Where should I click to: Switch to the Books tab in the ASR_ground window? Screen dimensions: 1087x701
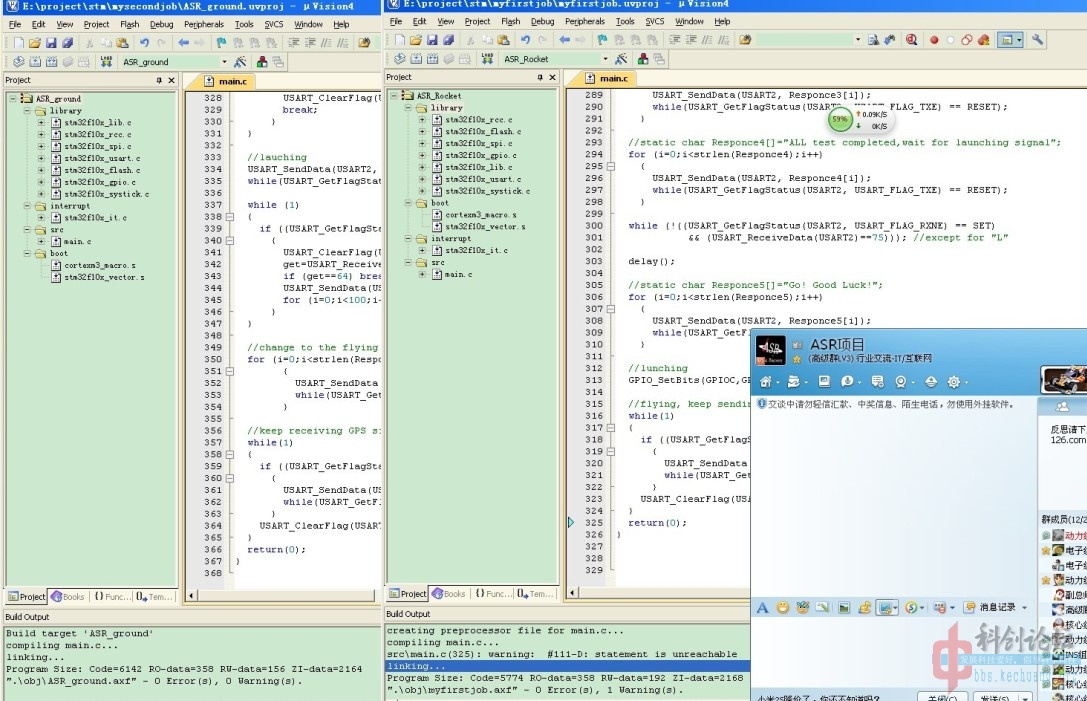[68, 596]
